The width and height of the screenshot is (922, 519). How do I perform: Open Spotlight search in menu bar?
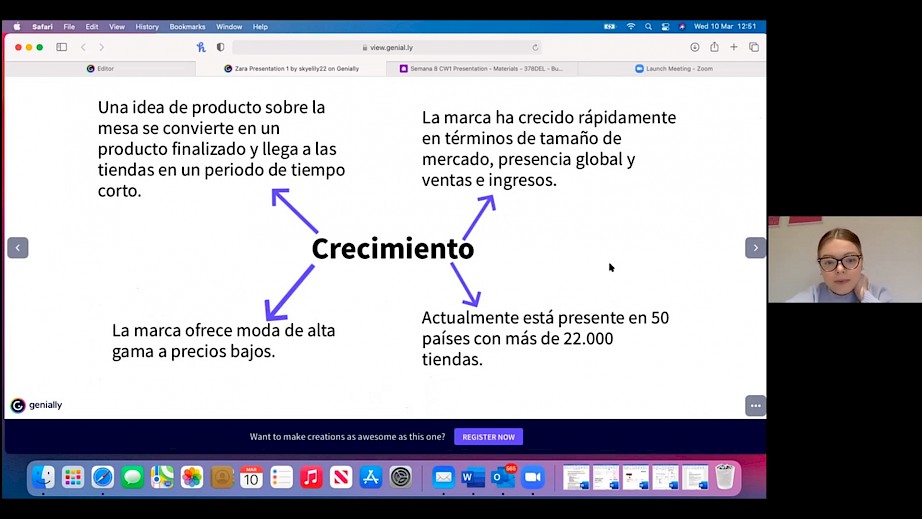coord(648,27)
